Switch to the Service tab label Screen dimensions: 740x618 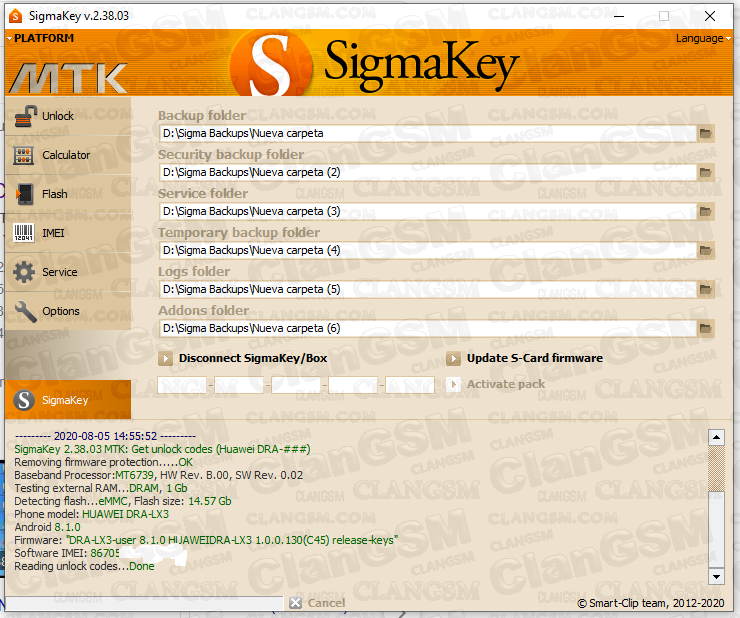coord(59,272)
